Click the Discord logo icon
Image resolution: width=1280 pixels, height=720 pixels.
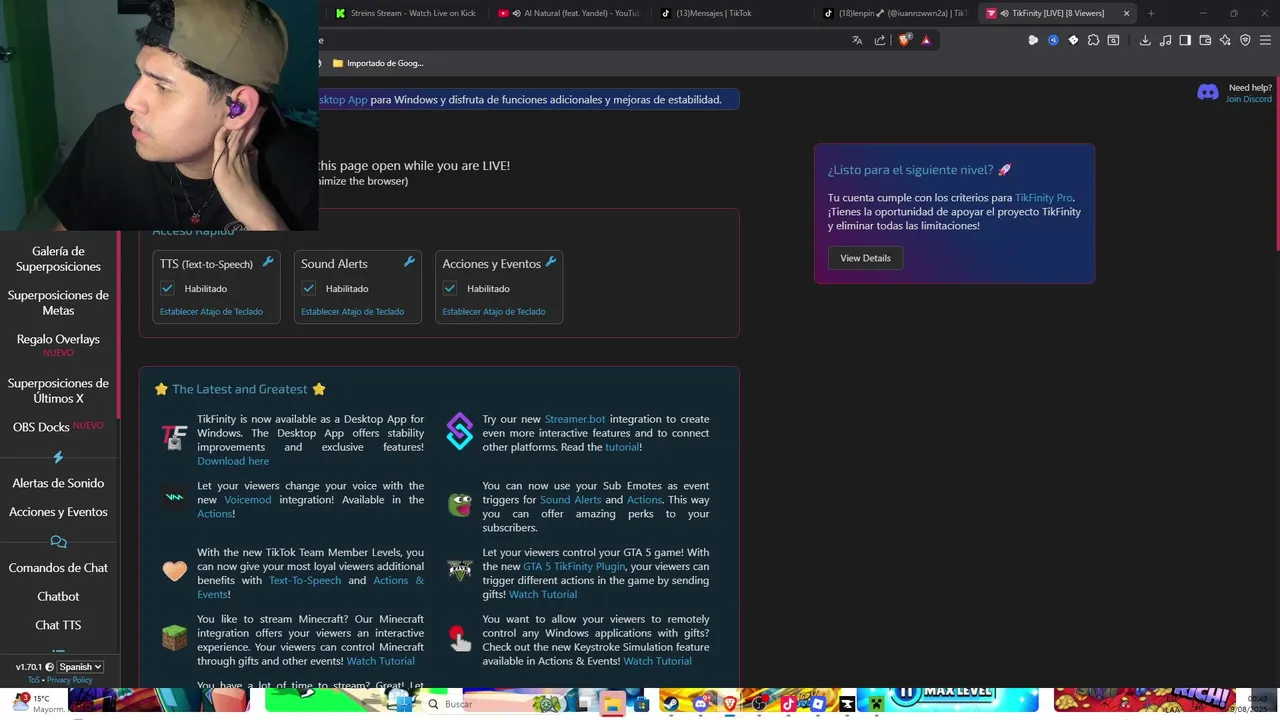[x=1208, y=93]
